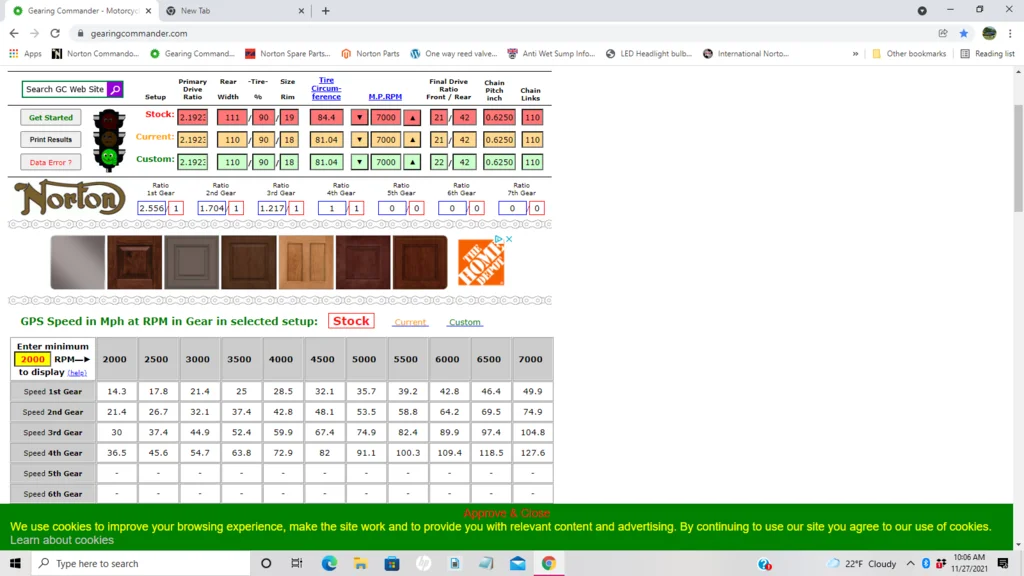Bookmark this page with the star icon
Image resolution: width=1024 pixels, height=576 pixels.
(x=964, y=33)
